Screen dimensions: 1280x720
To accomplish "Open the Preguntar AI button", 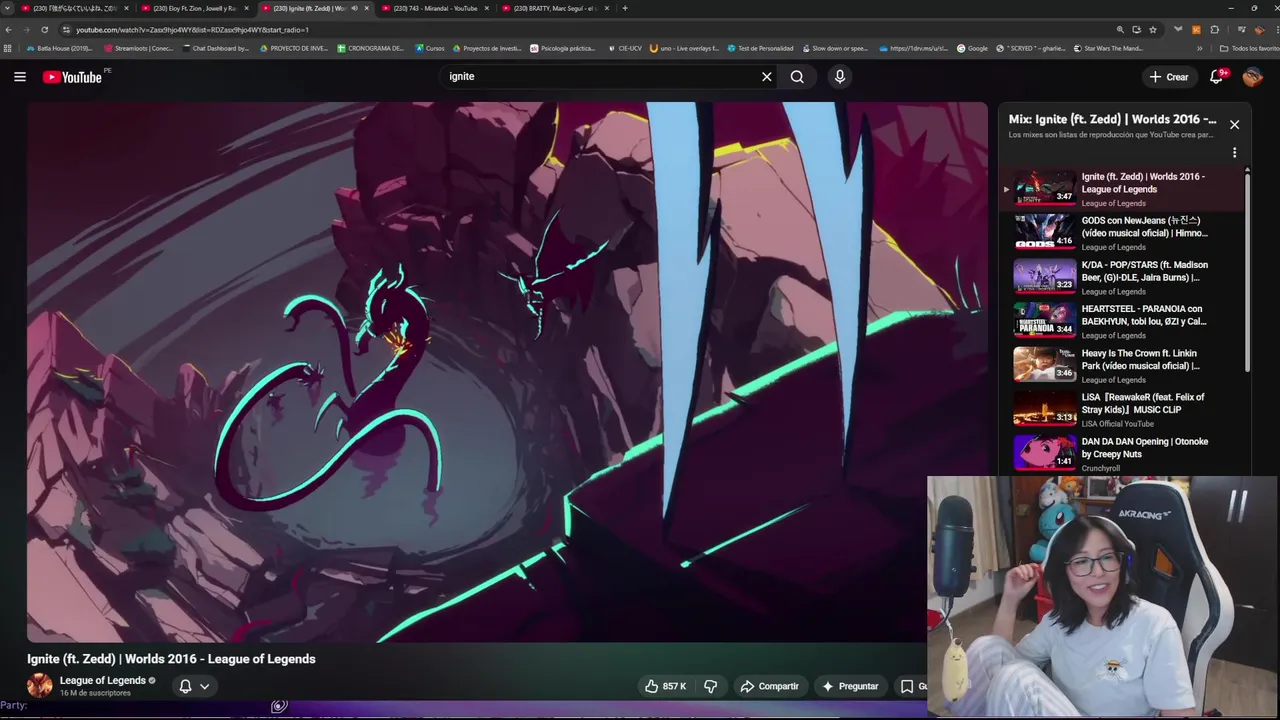I will click(x=850, y=686).
